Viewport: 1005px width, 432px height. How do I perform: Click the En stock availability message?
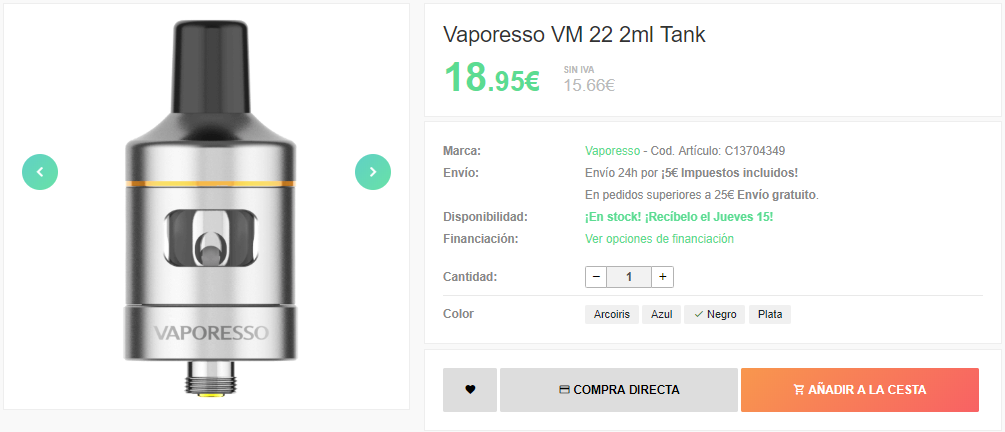pos(679,217)
